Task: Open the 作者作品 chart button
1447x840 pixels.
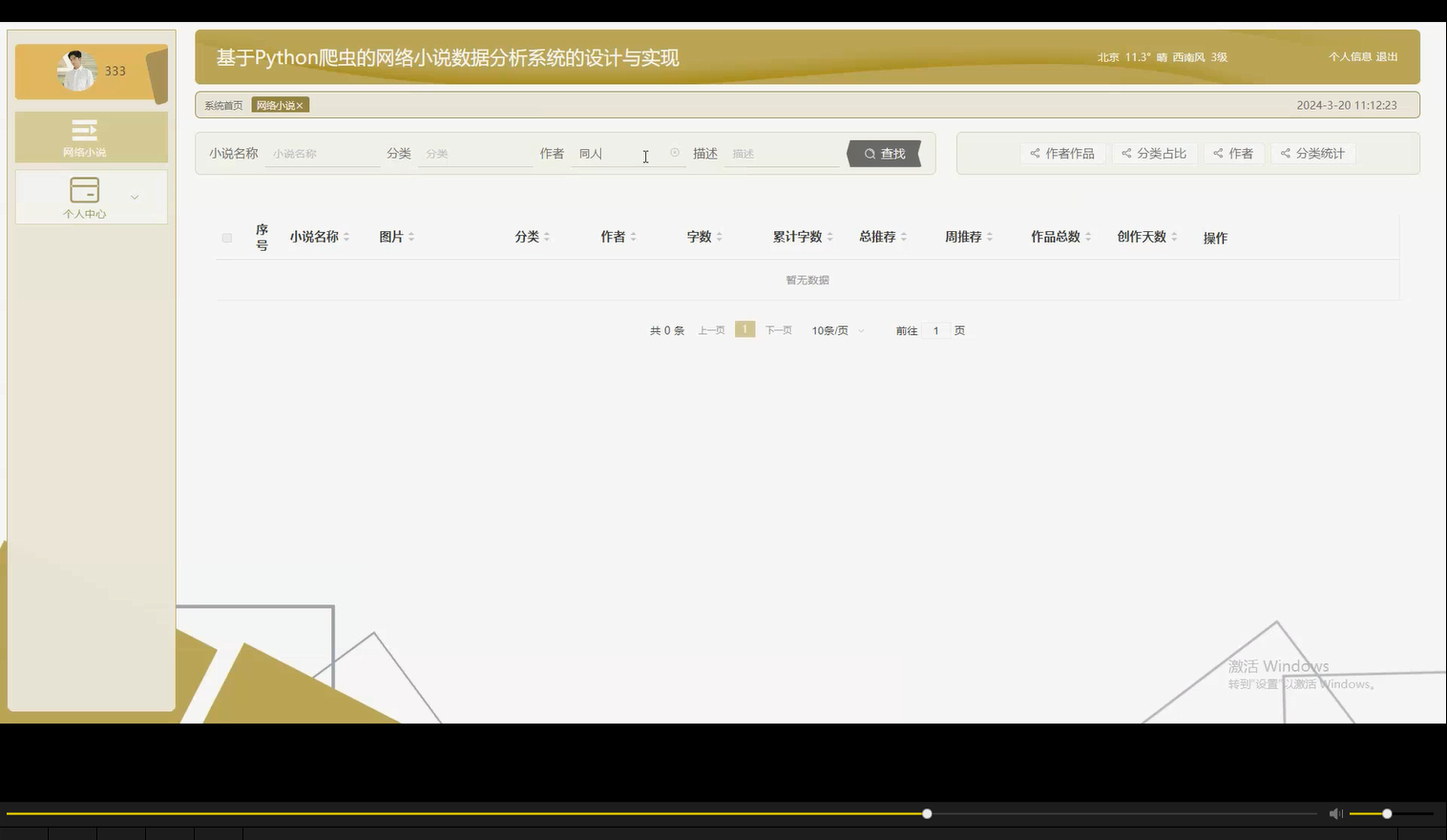Action: [x=1062, y=154]
